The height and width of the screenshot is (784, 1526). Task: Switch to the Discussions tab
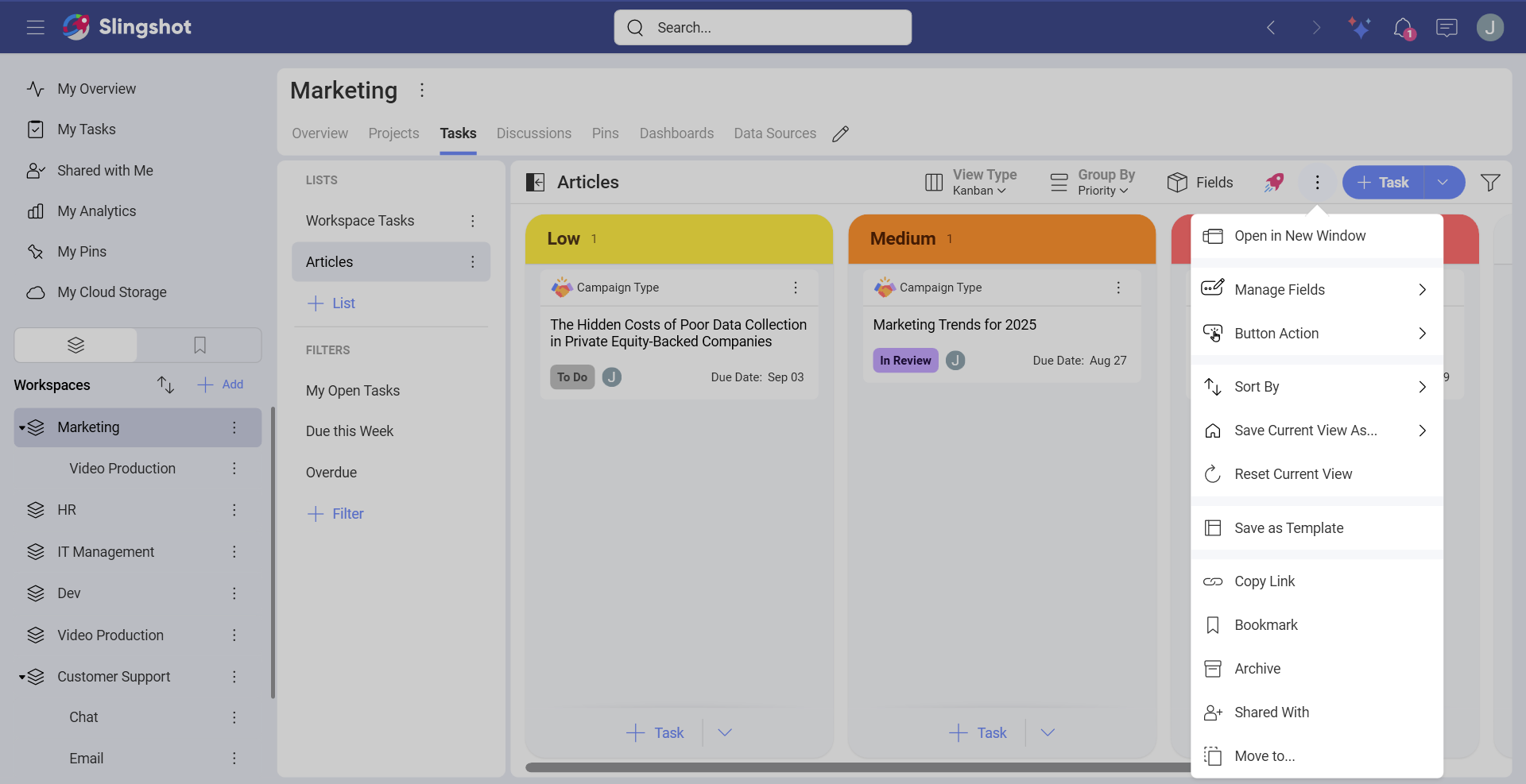coord(533,133)
